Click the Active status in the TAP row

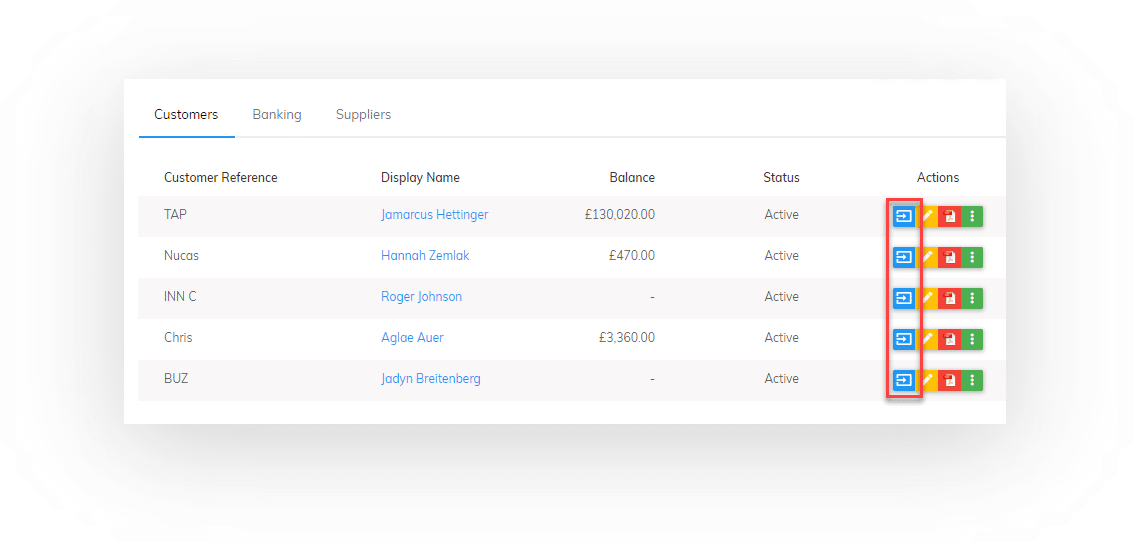(781, 215)
